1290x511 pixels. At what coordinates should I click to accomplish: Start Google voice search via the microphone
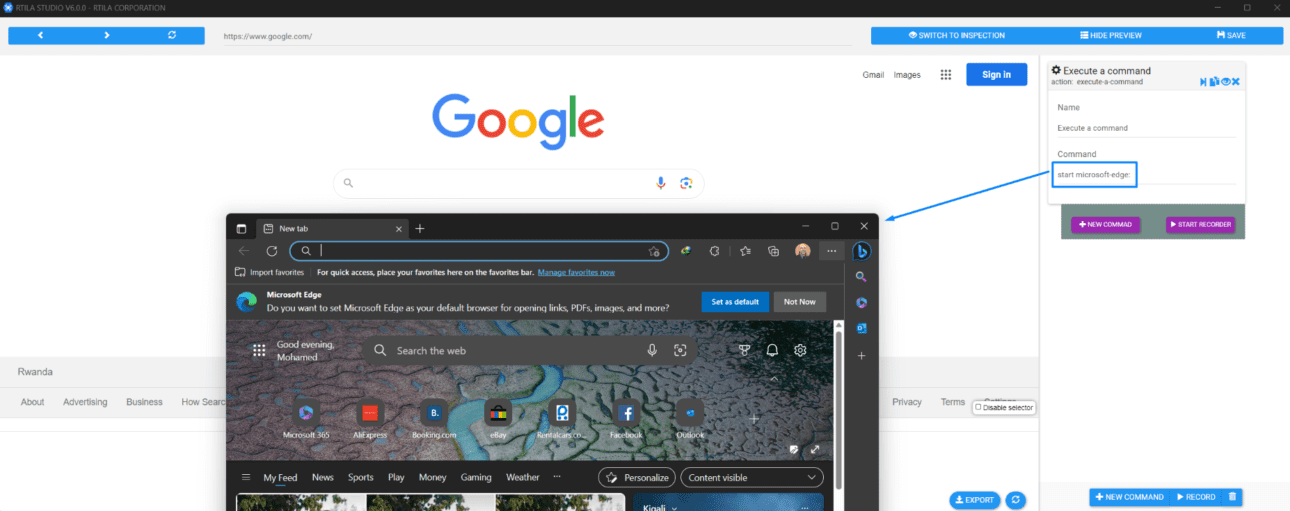click(x=661, y=183)
